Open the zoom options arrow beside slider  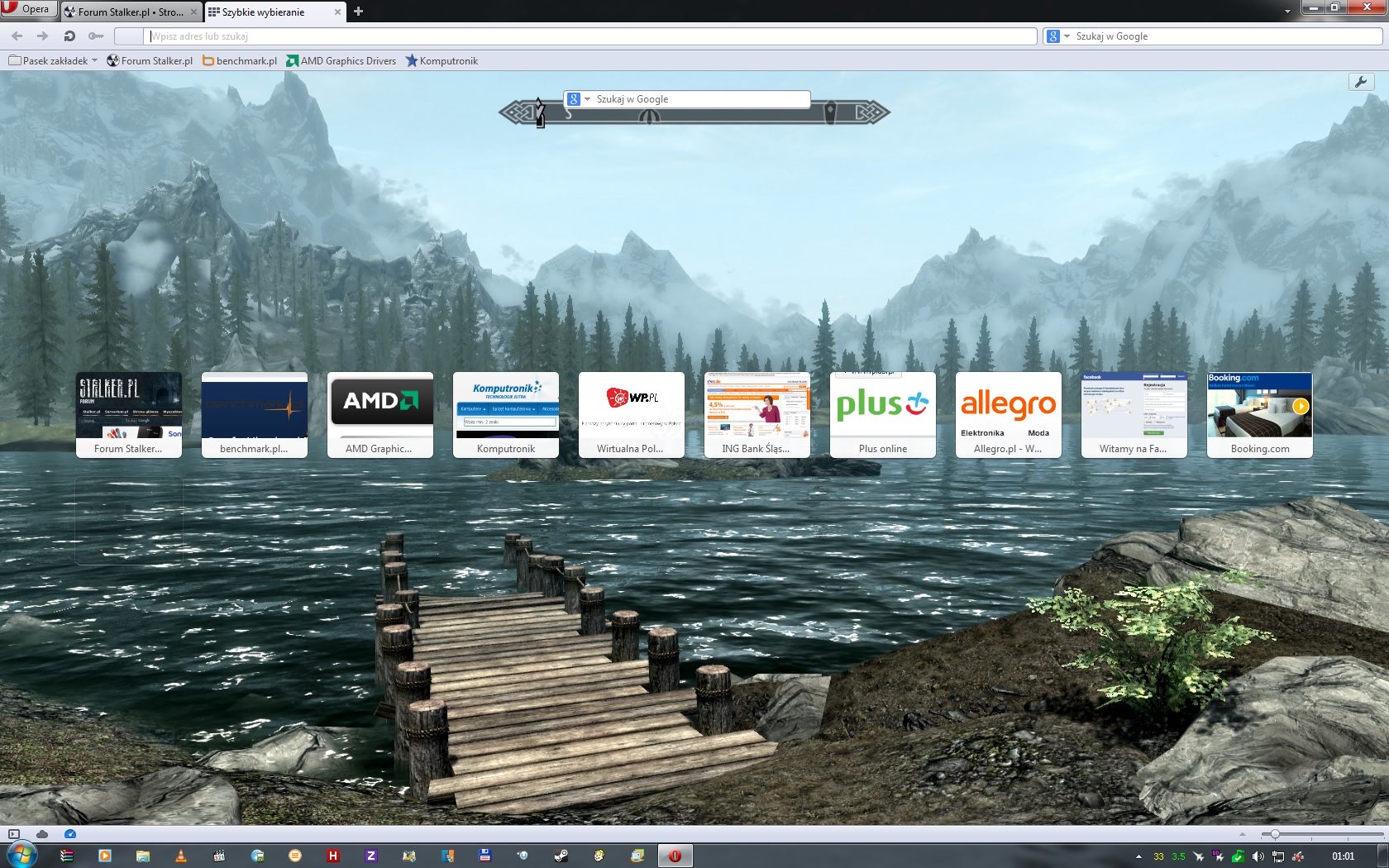click(x=1242, y=834)
